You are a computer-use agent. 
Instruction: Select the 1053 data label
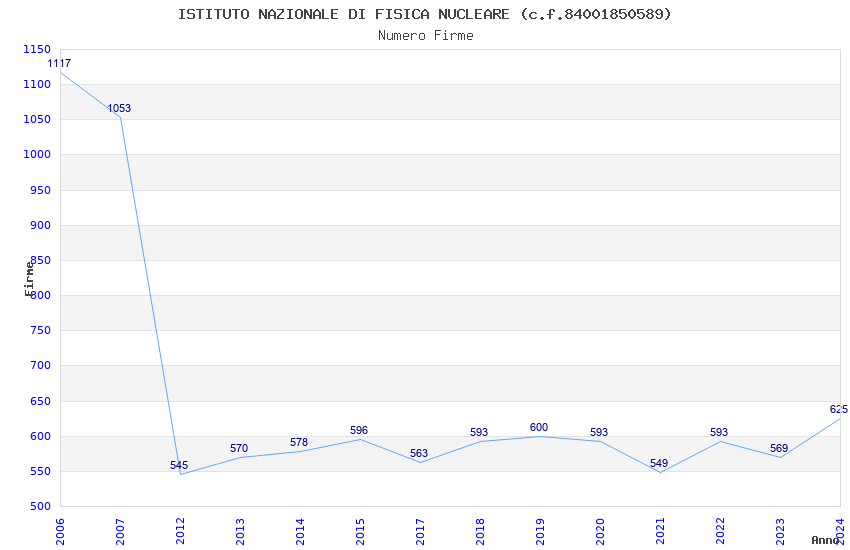(x=119, y=108)
